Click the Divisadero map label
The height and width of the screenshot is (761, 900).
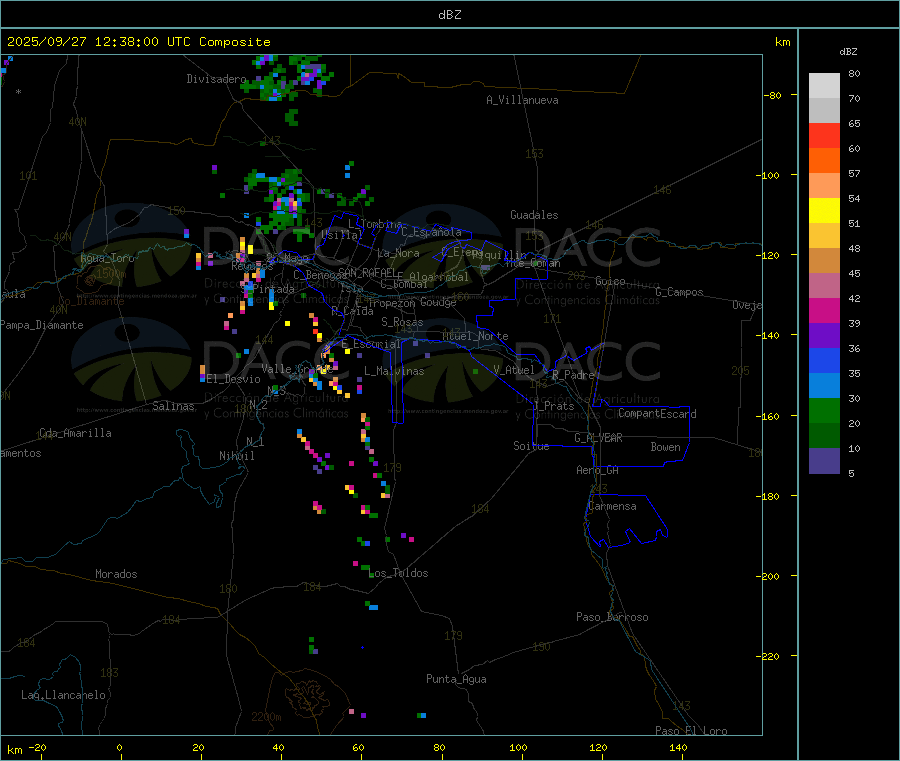pos(216,79)
